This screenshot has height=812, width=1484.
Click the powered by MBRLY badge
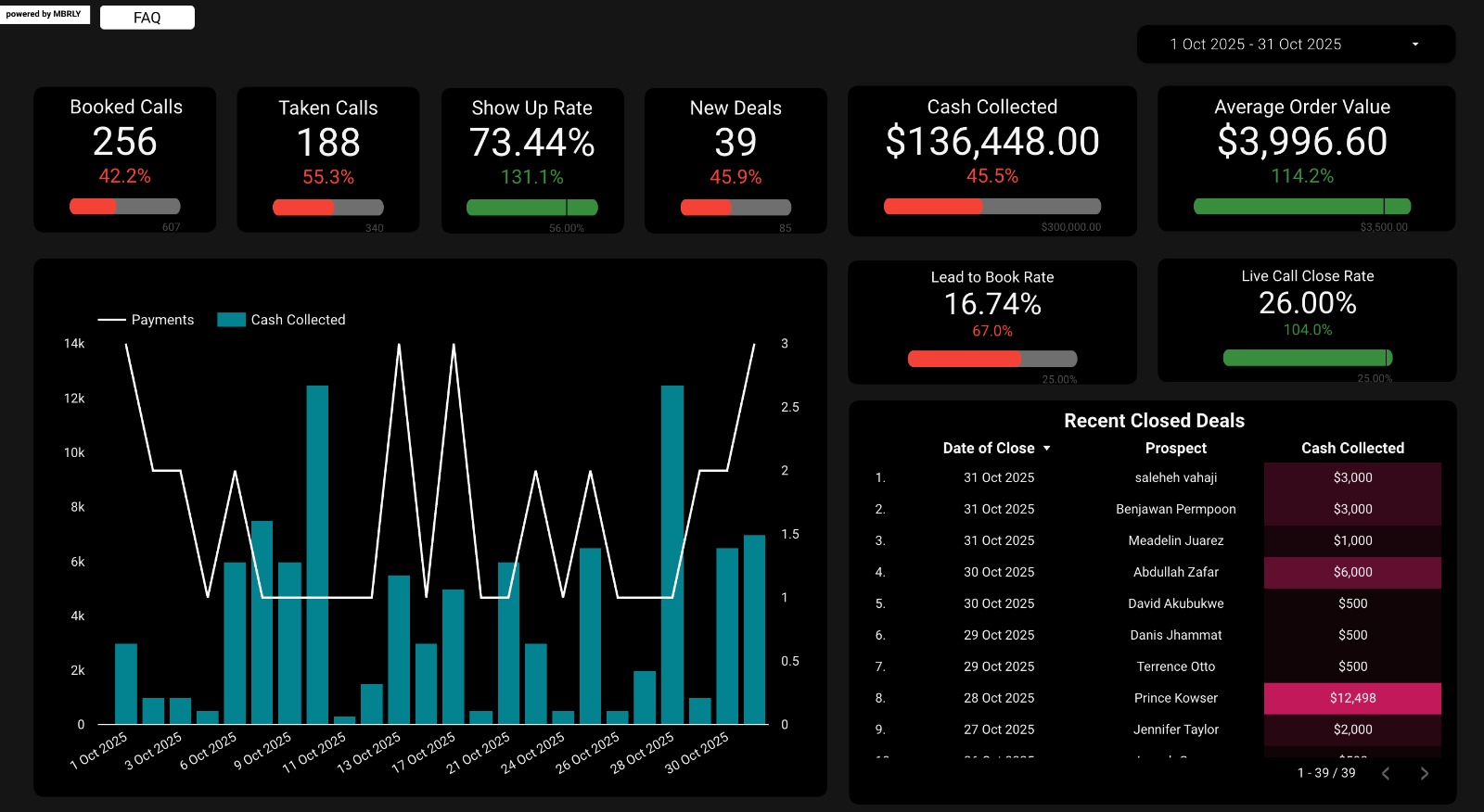[44, 14]
